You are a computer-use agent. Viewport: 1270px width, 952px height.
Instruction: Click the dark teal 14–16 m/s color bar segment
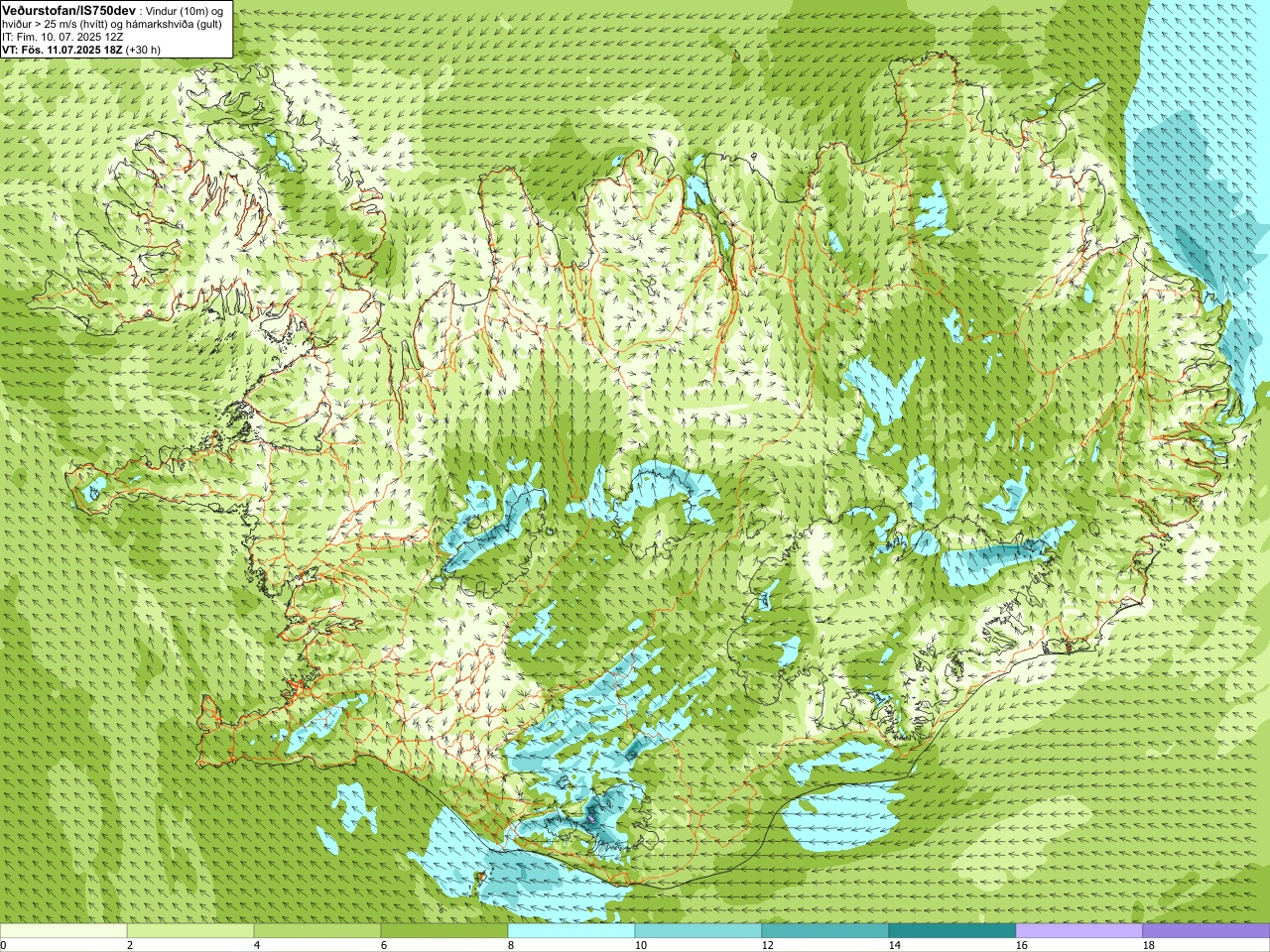tap(952, 931)
